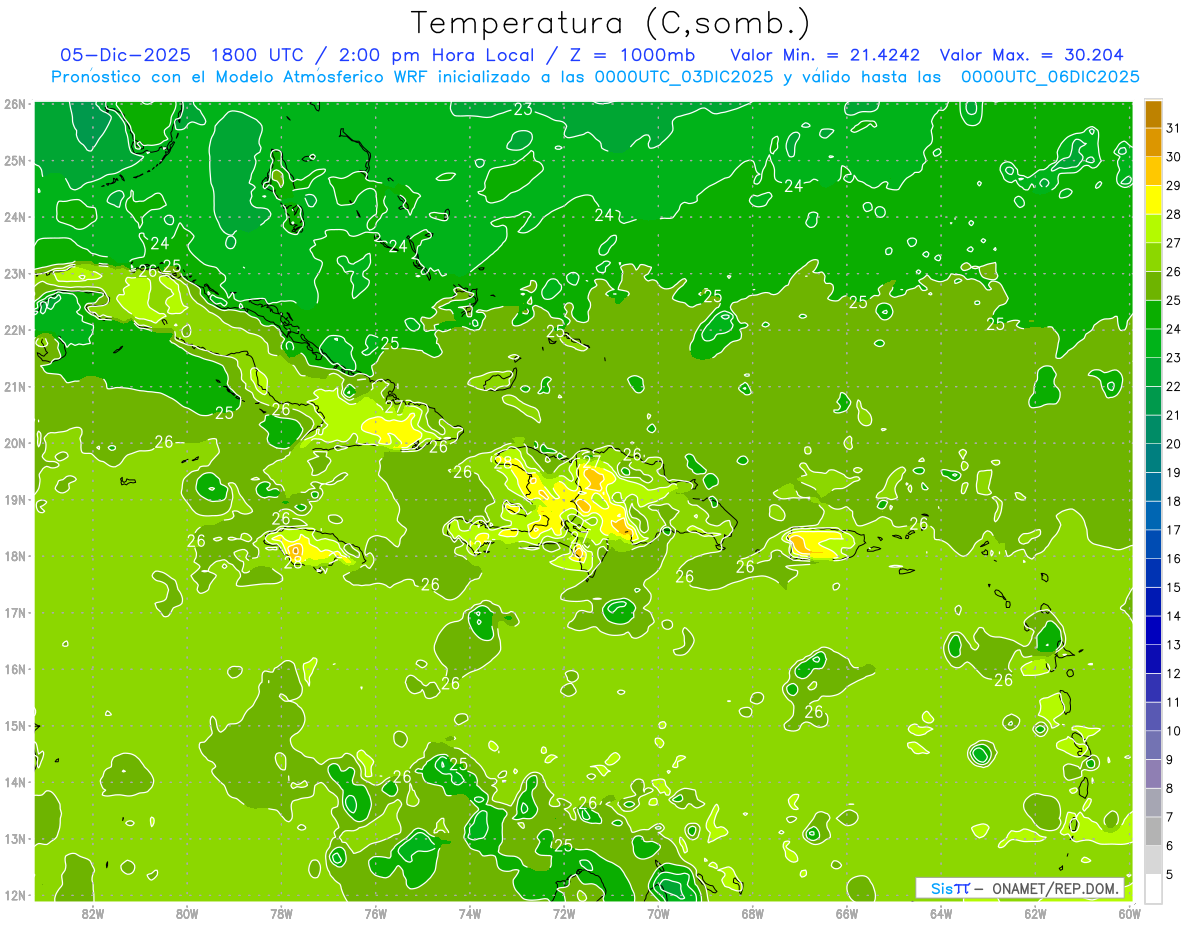Click the 'Temperatura (C,somb.)' chart title

[x=611, y=24]
